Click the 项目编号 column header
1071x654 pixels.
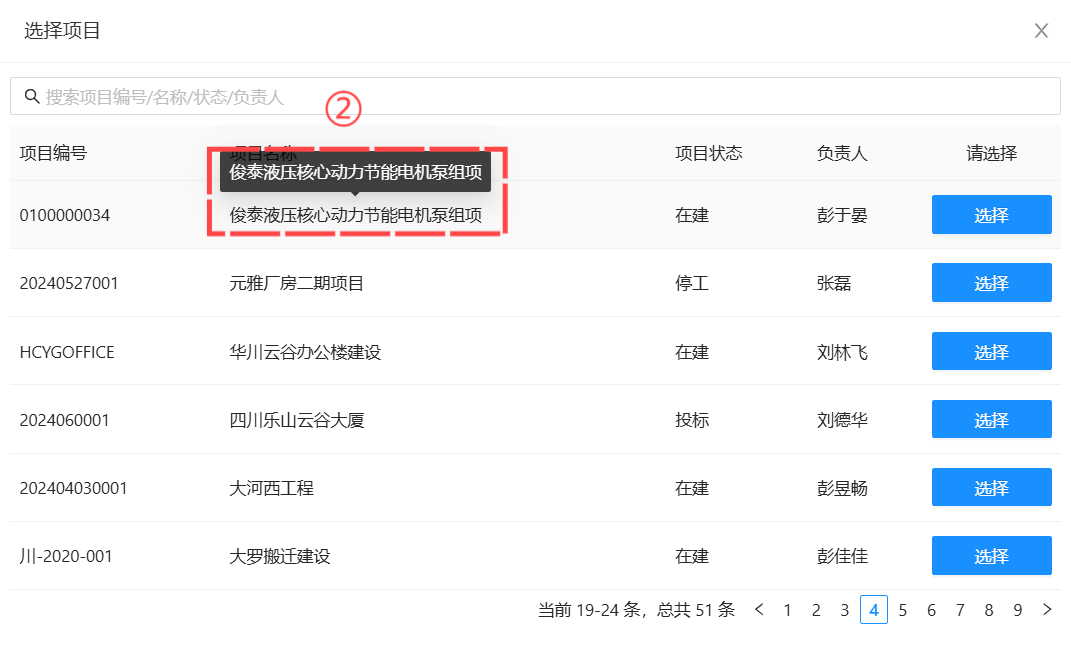(53, 154)
